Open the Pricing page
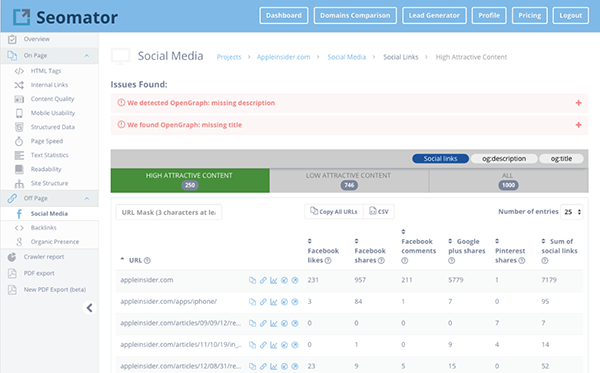Screen dimensions: 600x373 point(530,16)
